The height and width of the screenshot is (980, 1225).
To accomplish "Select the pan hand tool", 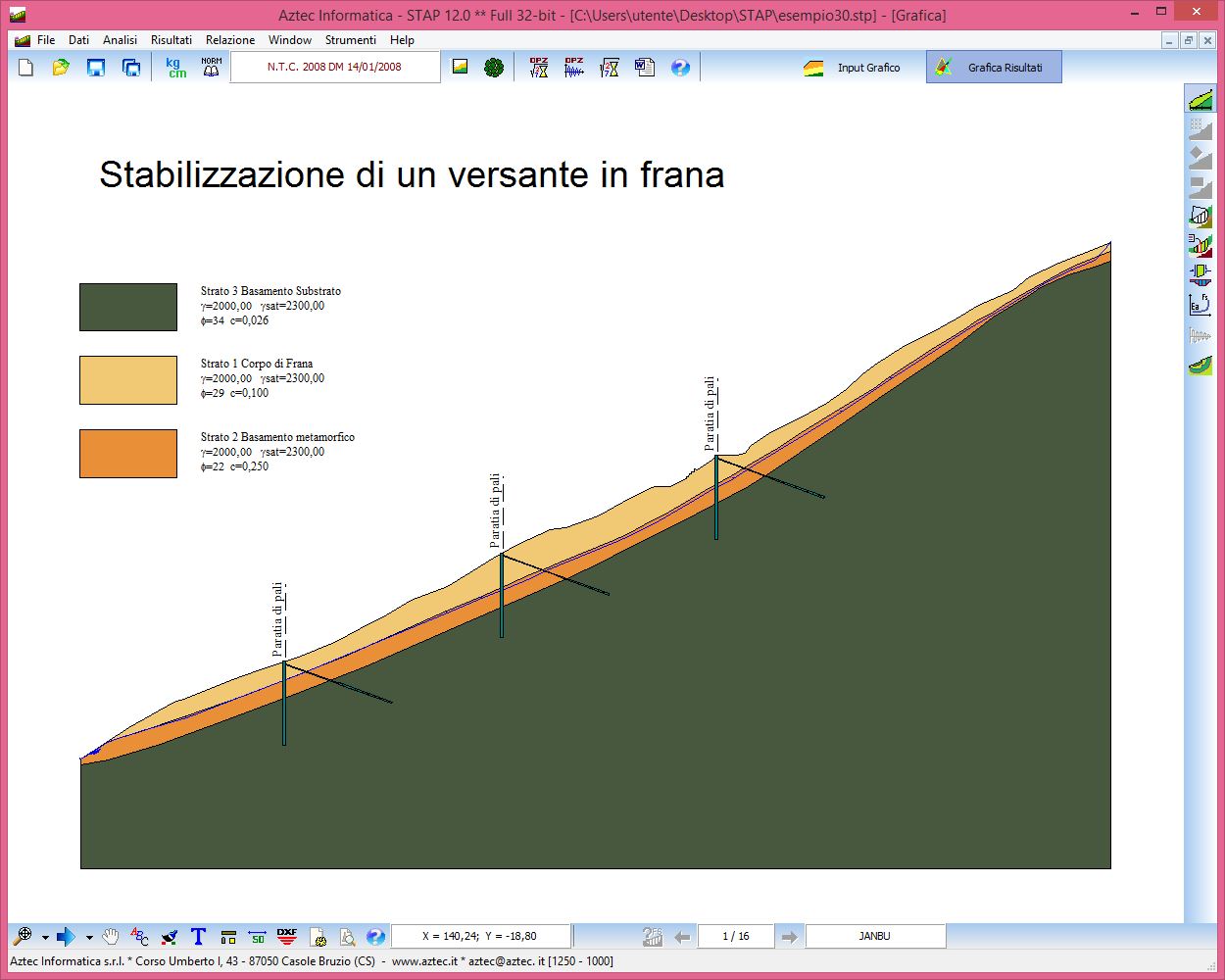I will tap(111, 937).
